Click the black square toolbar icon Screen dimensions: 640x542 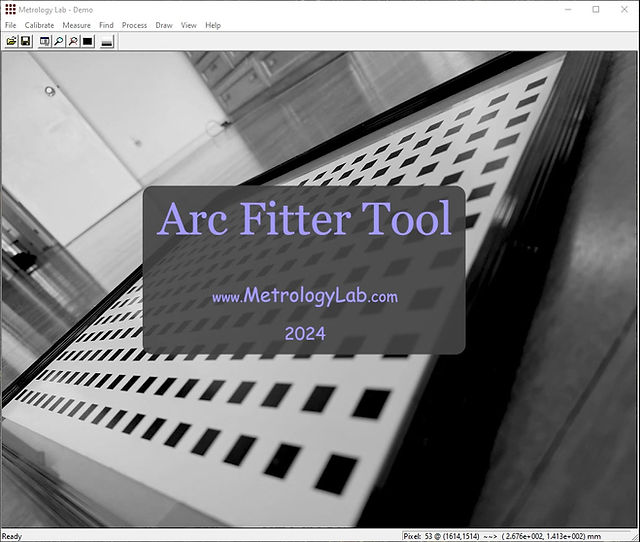[88, 41]
